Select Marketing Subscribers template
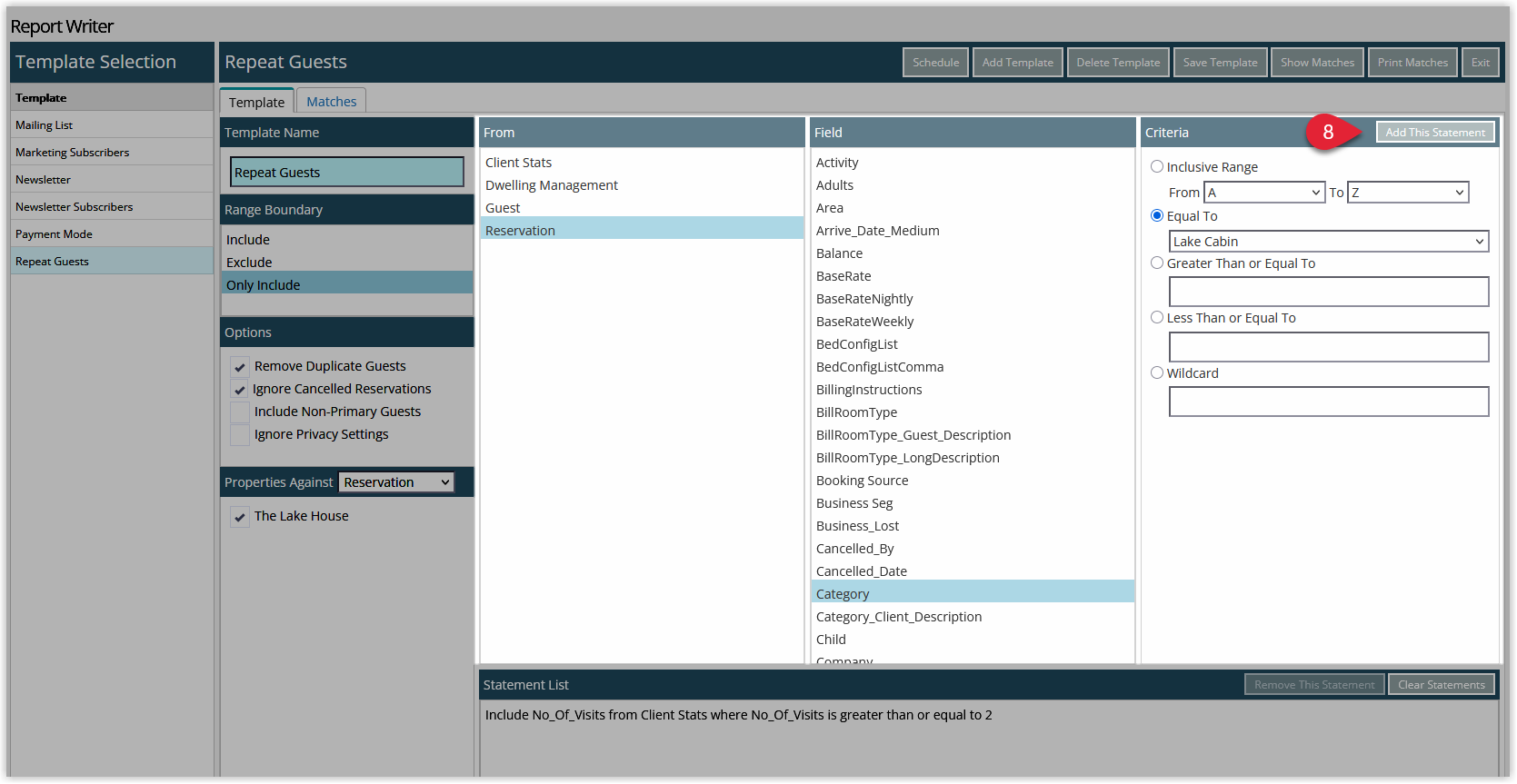This screenshot has width=1517, height=784. click(112, 152)
